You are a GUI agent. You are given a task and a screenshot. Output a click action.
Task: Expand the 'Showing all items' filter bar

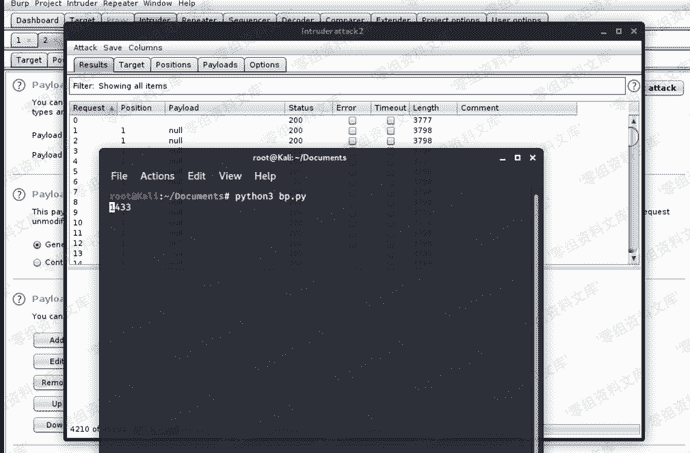tap(348, 87)
